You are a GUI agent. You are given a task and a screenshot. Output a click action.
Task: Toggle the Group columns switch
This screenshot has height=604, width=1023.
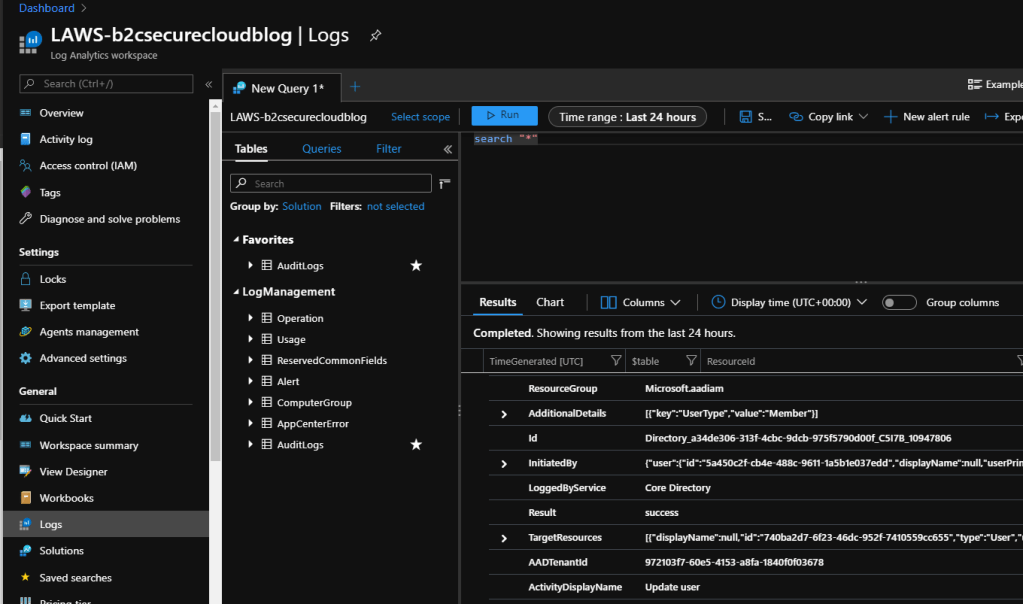point(899,302)
